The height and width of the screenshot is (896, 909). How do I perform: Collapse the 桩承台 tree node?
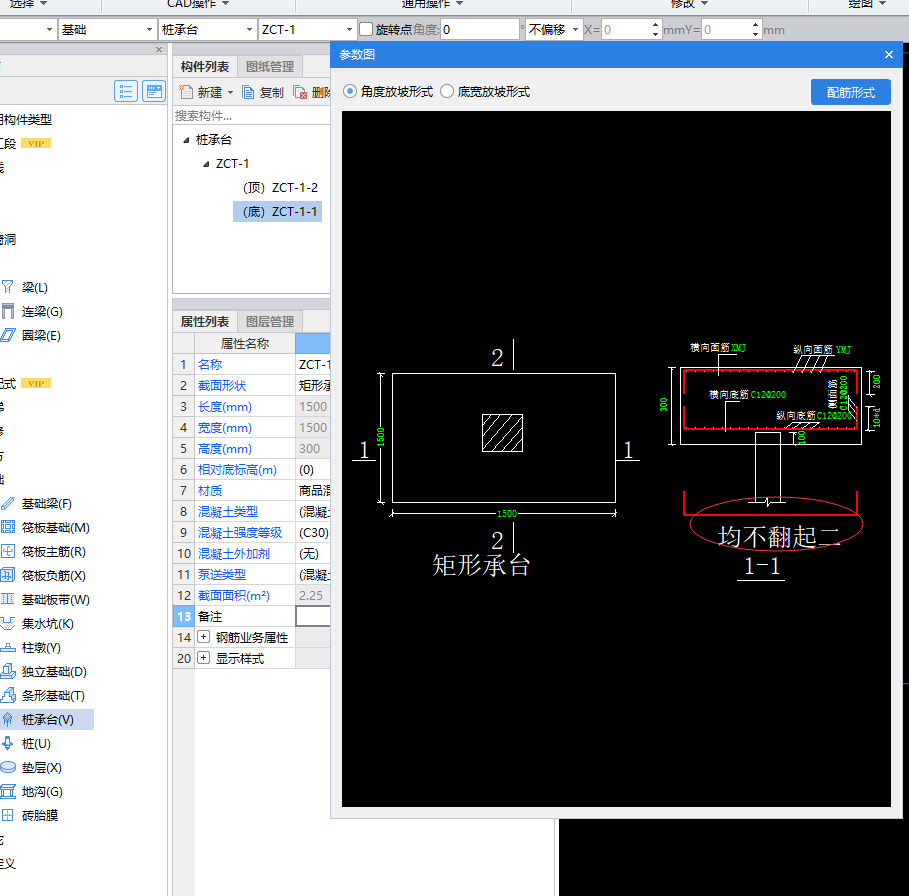[x=186, y=140]
